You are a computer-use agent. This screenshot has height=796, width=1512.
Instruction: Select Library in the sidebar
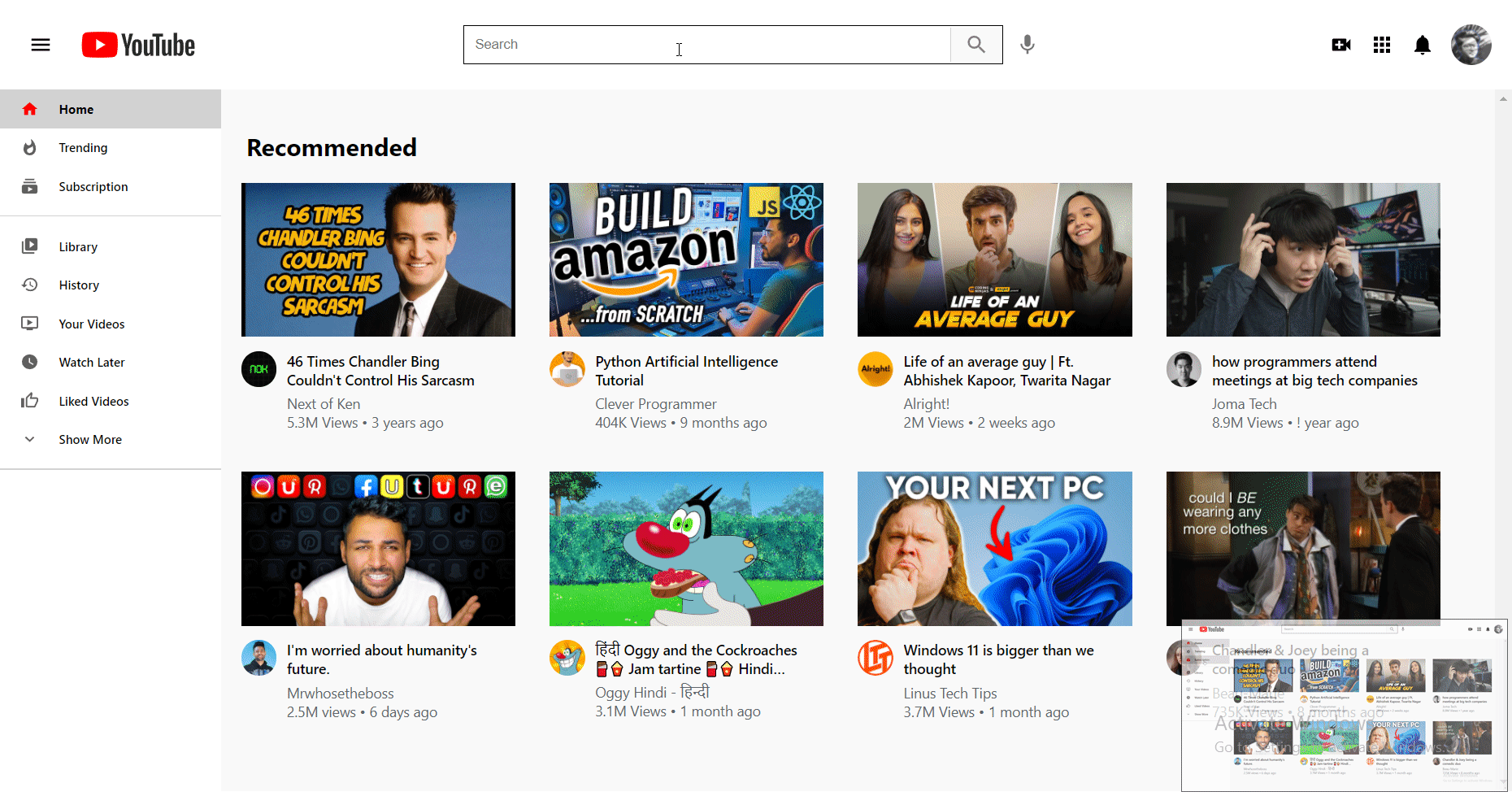click(111, 246)
